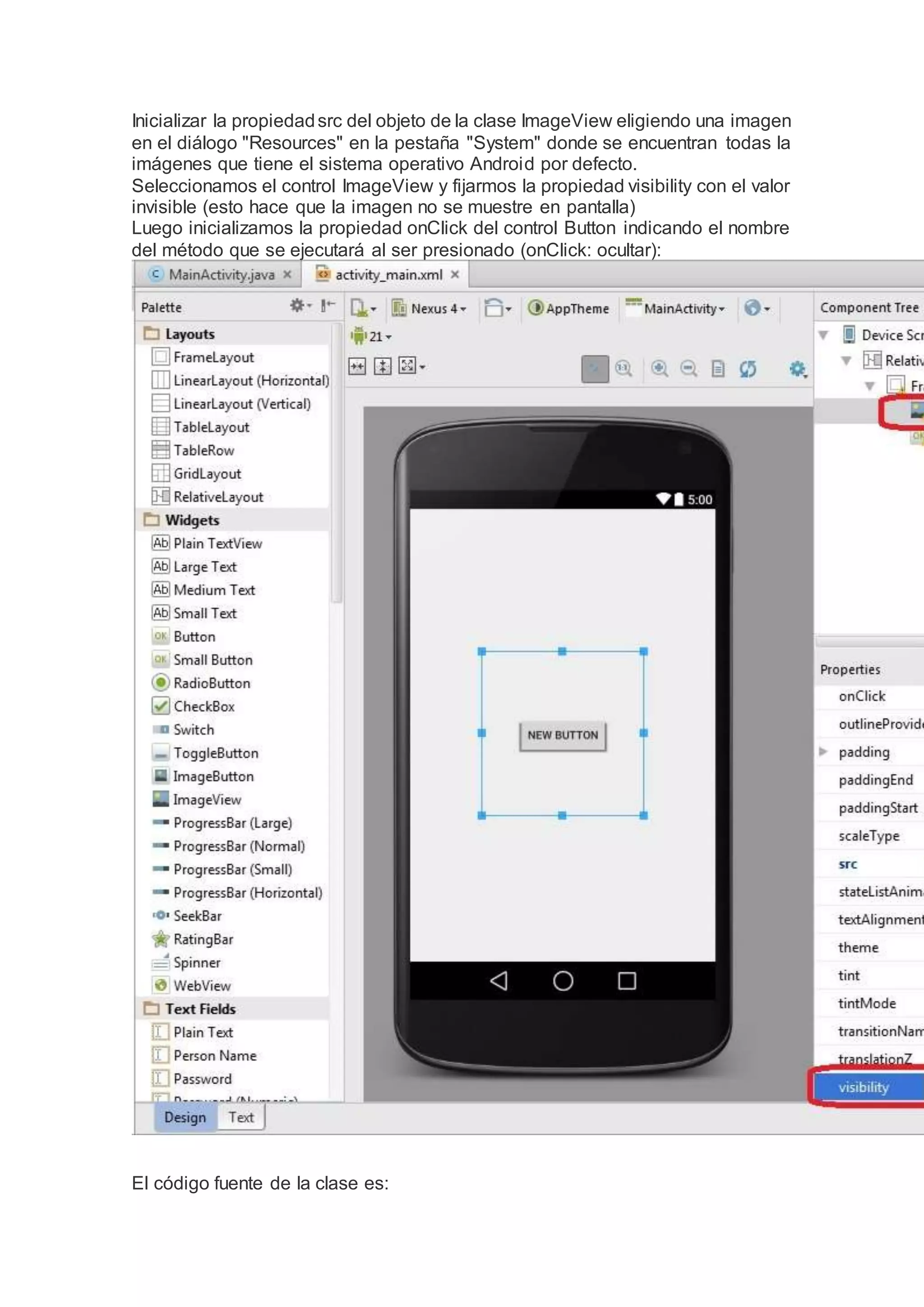Click the Palette hide panel icon
The image size is (924, 1307).
tap(328, 306)
